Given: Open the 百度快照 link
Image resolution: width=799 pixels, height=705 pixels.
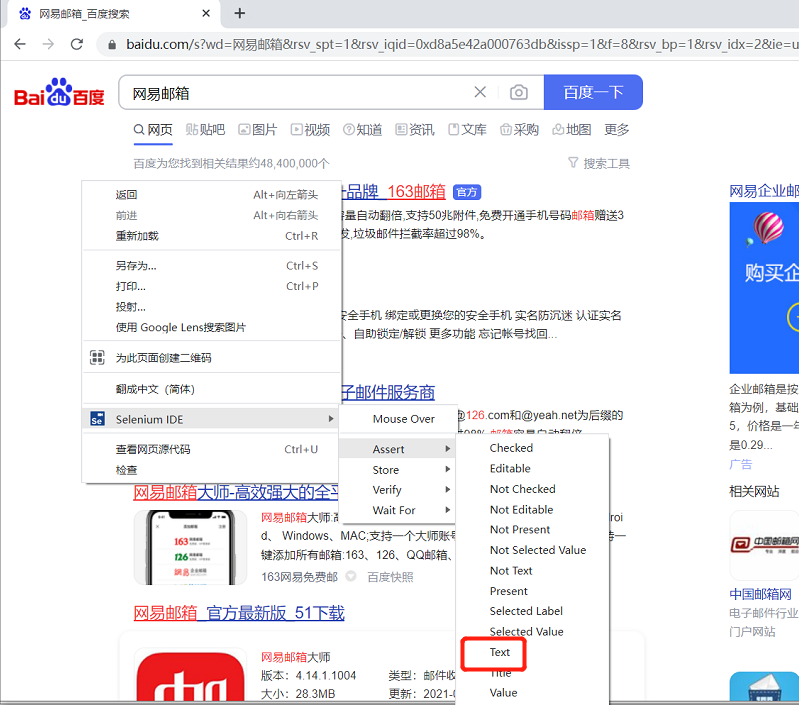Looking at the screenshot, I should tap(390, 577).
